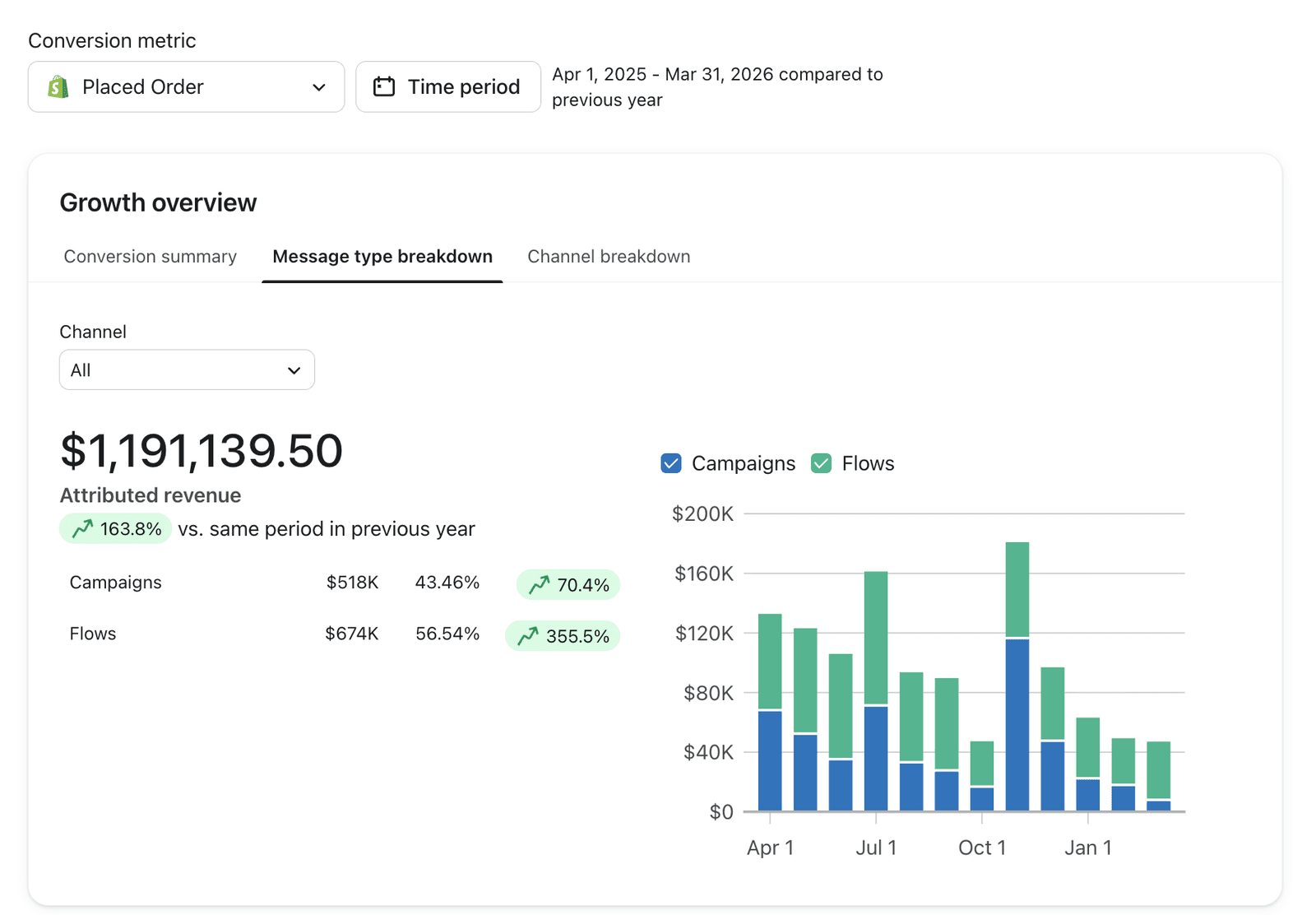1316x915 pixels.
Task: Click the 56.54% Flows share value
Action: pyautogui.click(x=447, y=634)
